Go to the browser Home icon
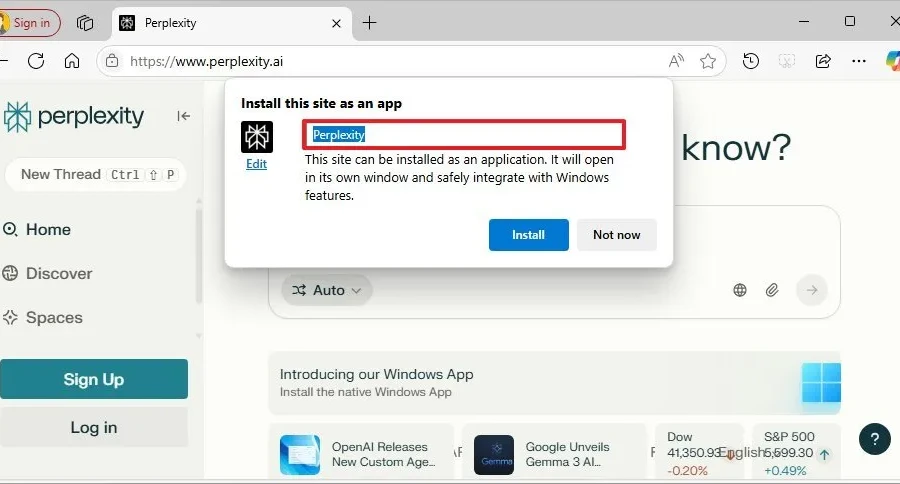The width and height of the screenshot is (900, 484). click(x=72, y=61)
